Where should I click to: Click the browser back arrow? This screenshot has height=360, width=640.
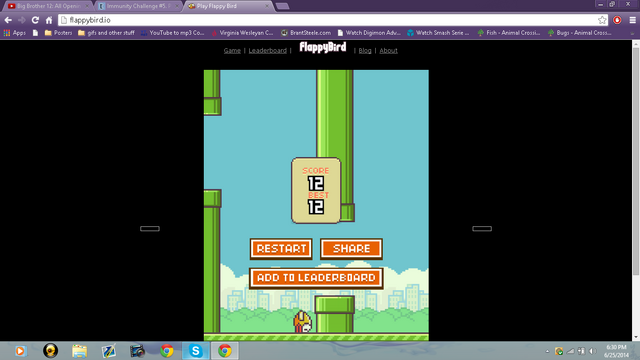(x=8, y=20)
